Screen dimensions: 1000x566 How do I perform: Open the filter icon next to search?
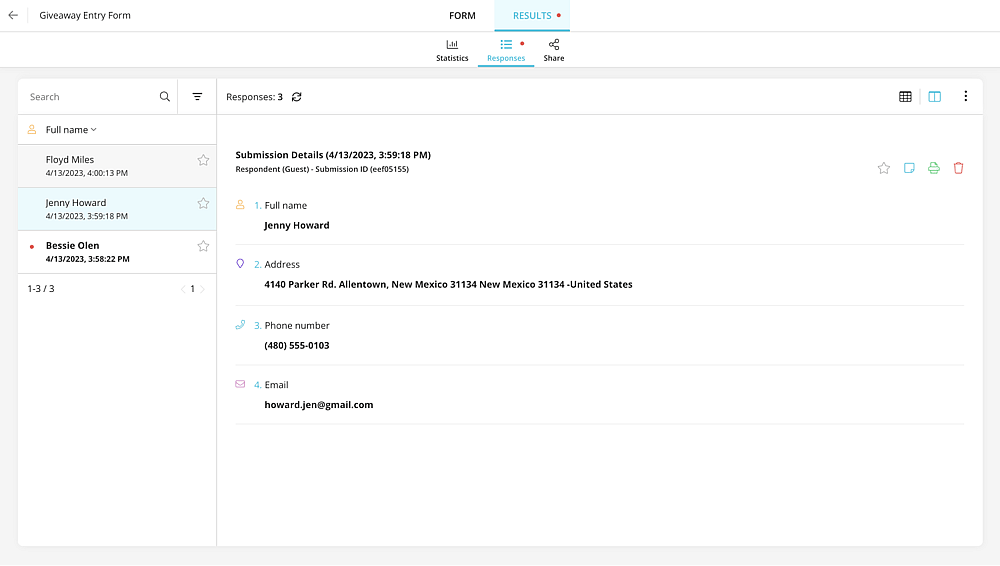(197, 97)
